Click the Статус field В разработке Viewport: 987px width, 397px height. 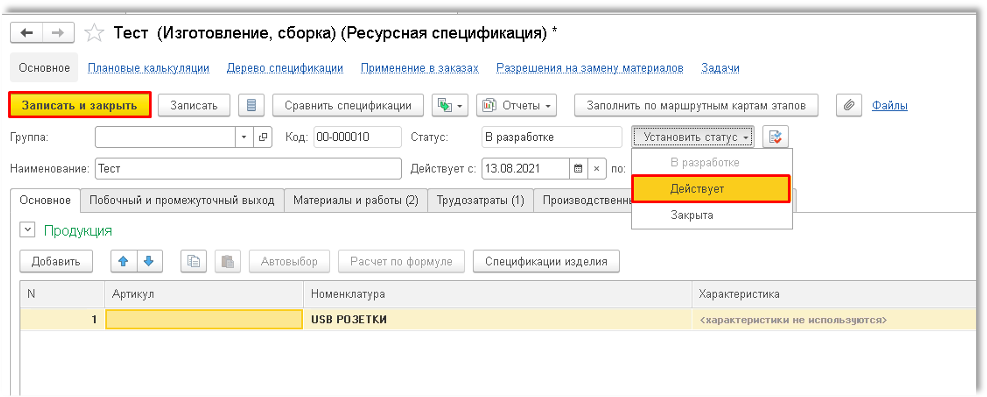tap(552, 137)
